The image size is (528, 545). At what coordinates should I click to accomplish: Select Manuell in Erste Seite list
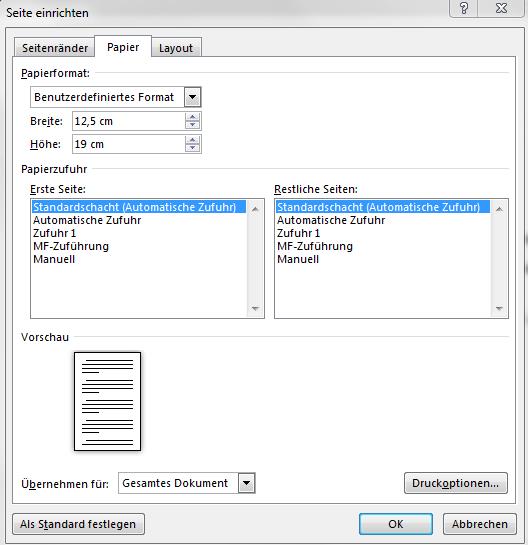click(54, 259)
